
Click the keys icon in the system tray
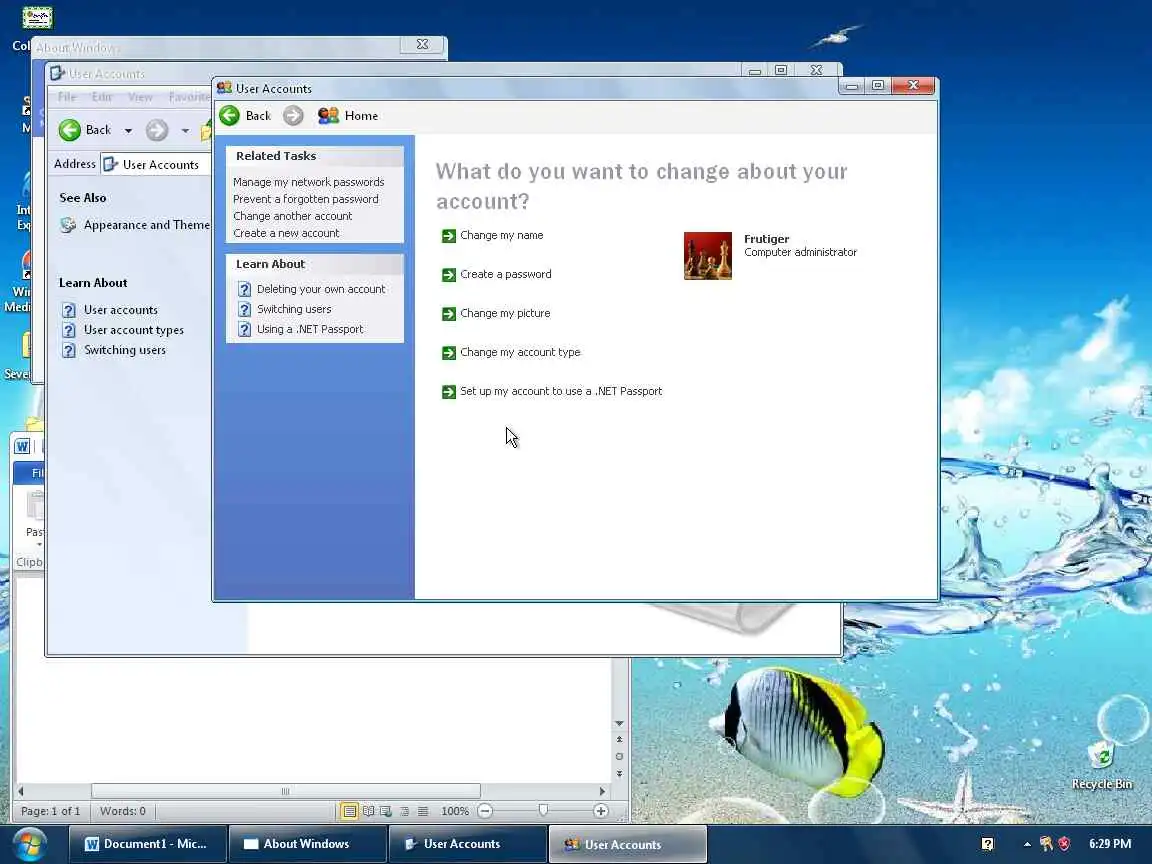click(1045, 844)
